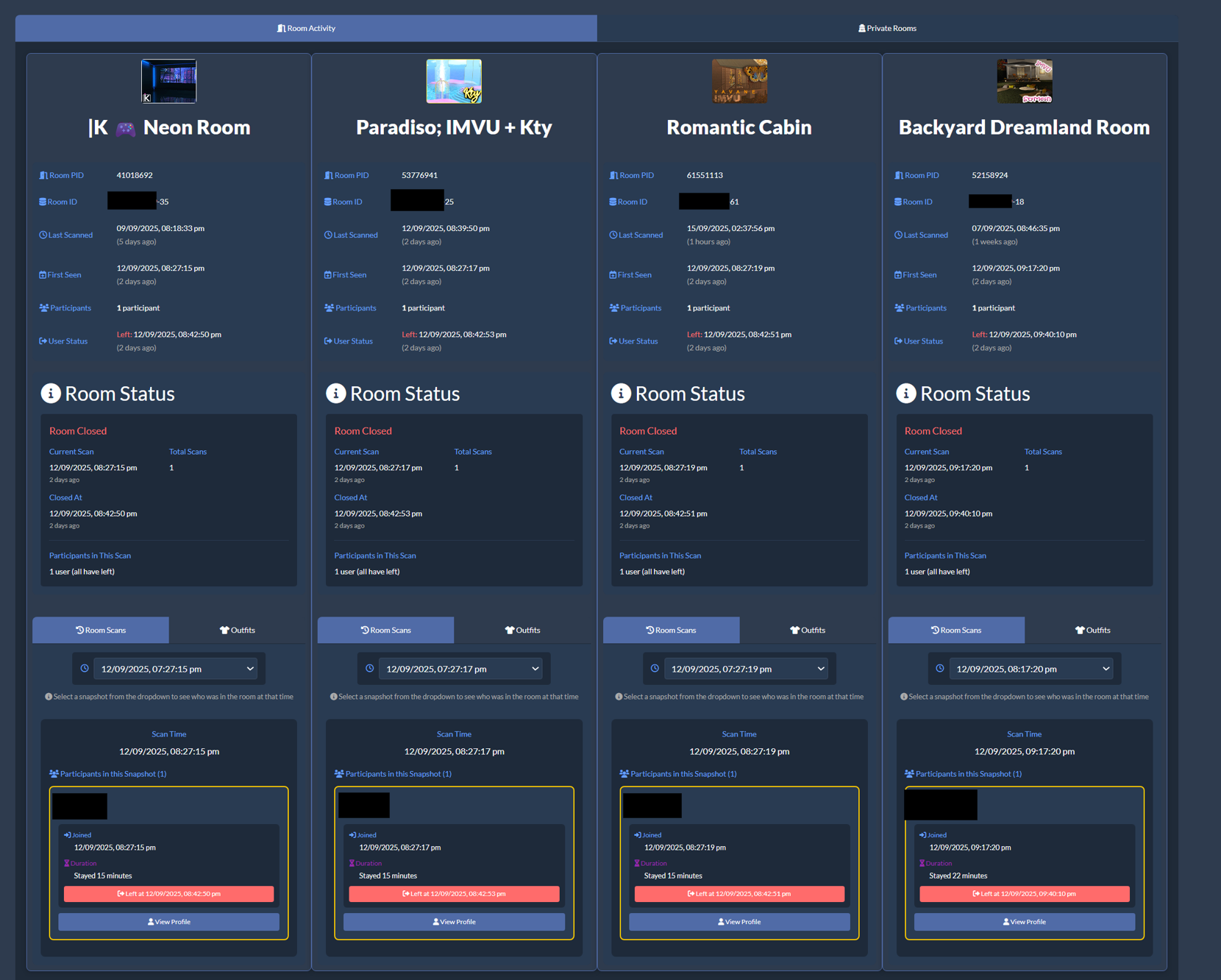This screenshot has width=1221, height=980.
Task: Click the Left at 08:42:51 pm red bar
Action: [739, 894]
